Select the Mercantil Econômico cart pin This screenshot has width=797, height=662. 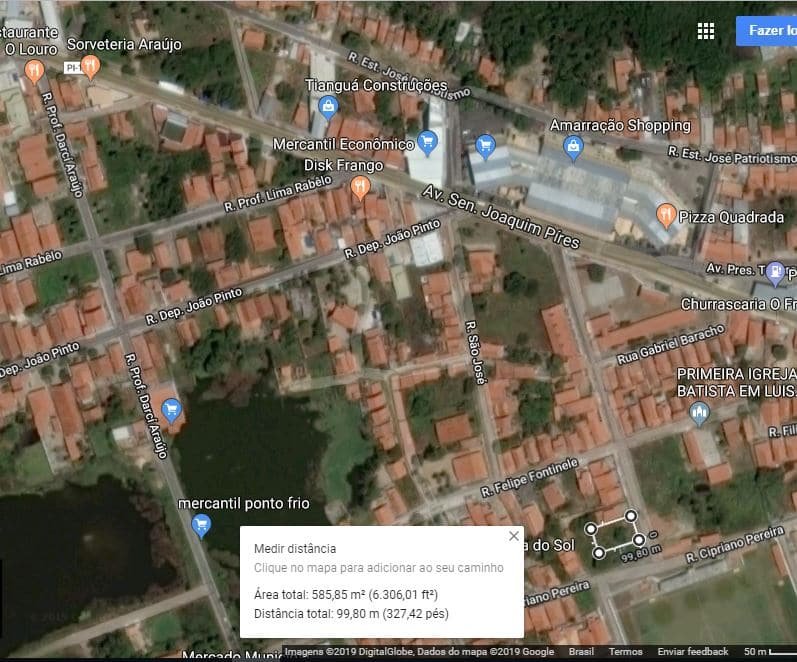(x=429, y=141)
